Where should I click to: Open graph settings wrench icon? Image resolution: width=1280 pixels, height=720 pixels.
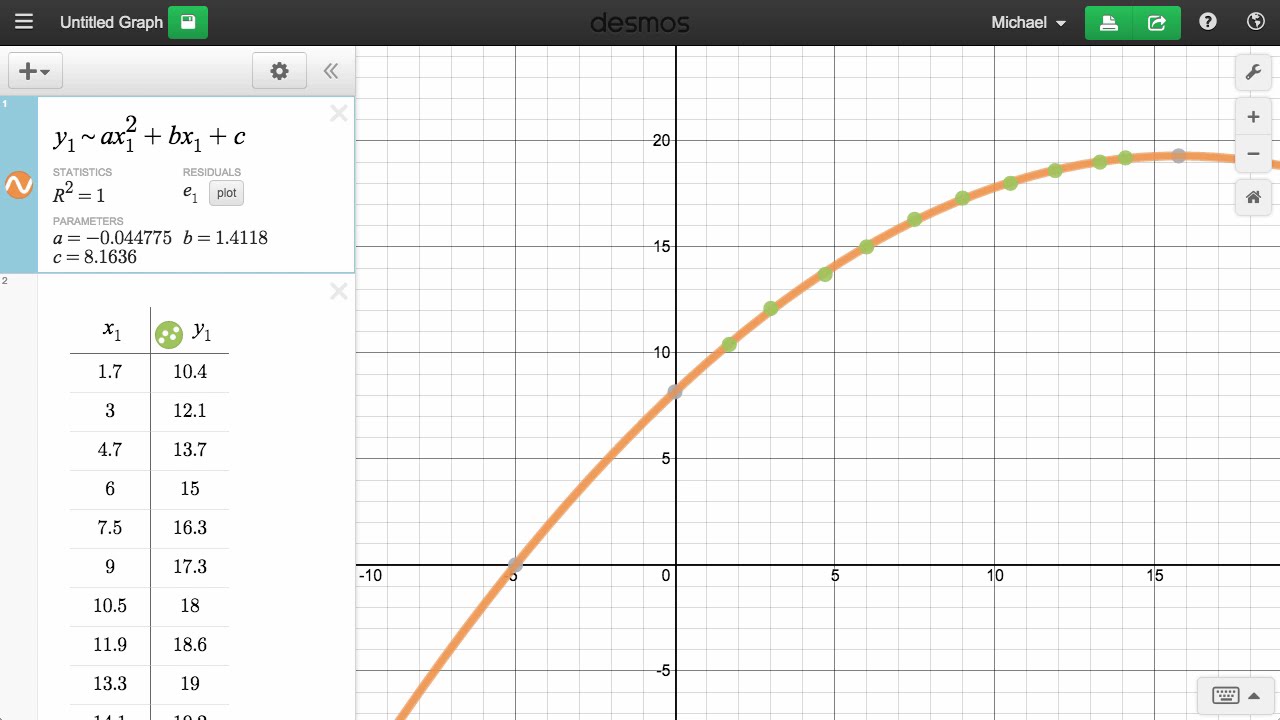click(x=1253, y=72)
